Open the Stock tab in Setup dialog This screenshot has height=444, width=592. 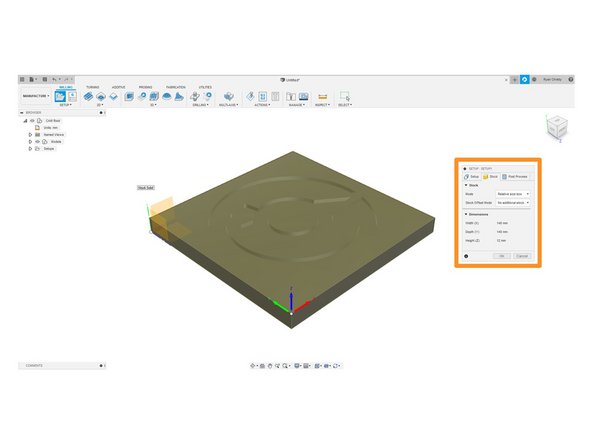pyautogui.click(x=490, y=176)
